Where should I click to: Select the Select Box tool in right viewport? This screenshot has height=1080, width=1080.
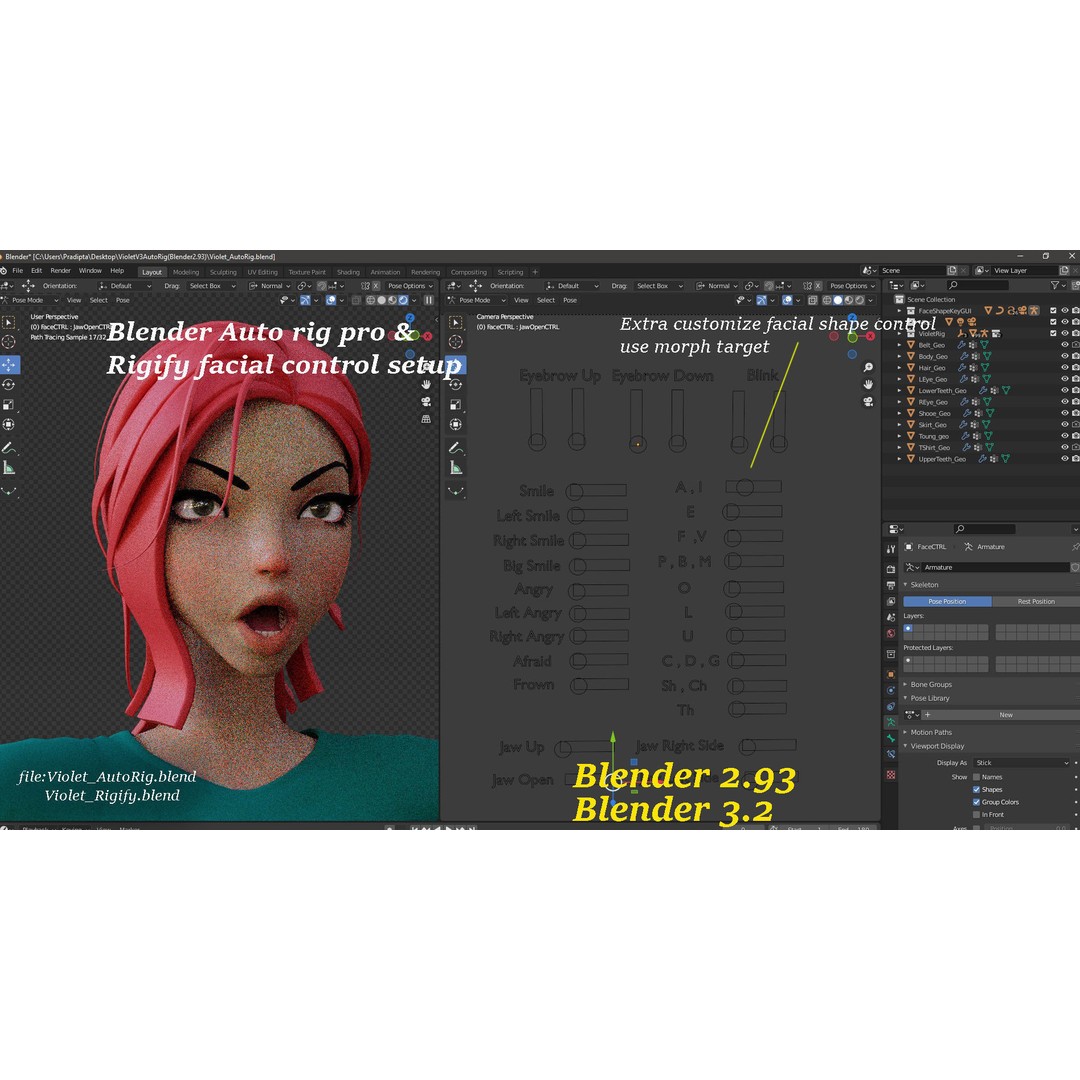point(455,322)
